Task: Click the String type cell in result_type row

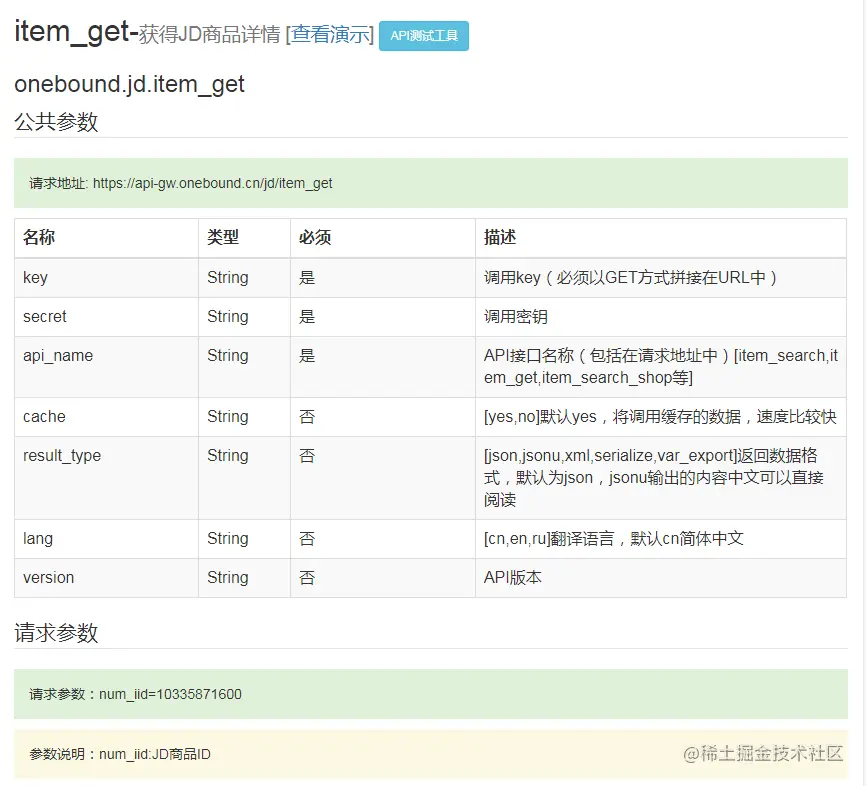Action: [244, 478]
